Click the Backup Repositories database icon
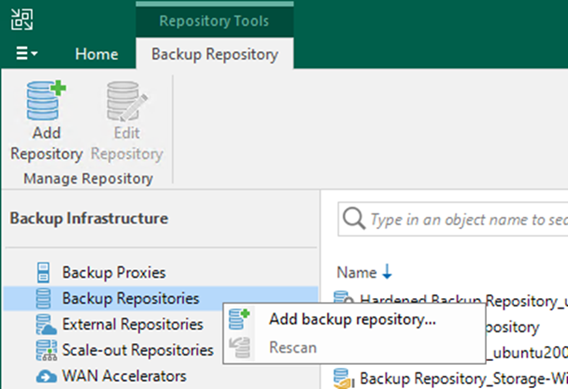Screen dimensions: 568x389 [43, 298]
